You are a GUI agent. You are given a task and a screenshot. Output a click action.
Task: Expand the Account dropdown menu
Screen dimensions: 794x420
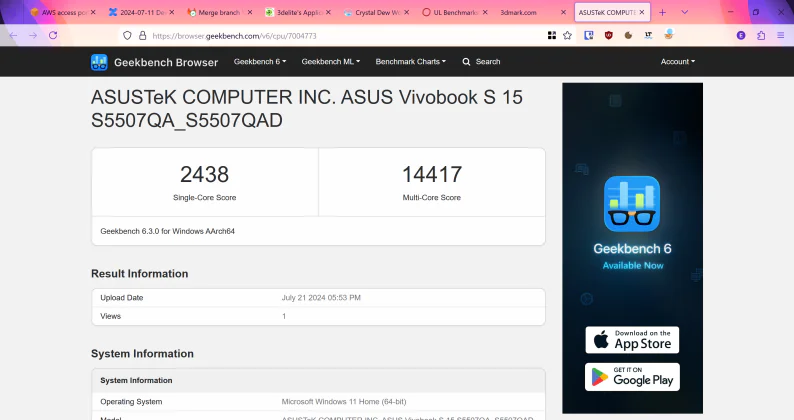(x=678, y=62)
